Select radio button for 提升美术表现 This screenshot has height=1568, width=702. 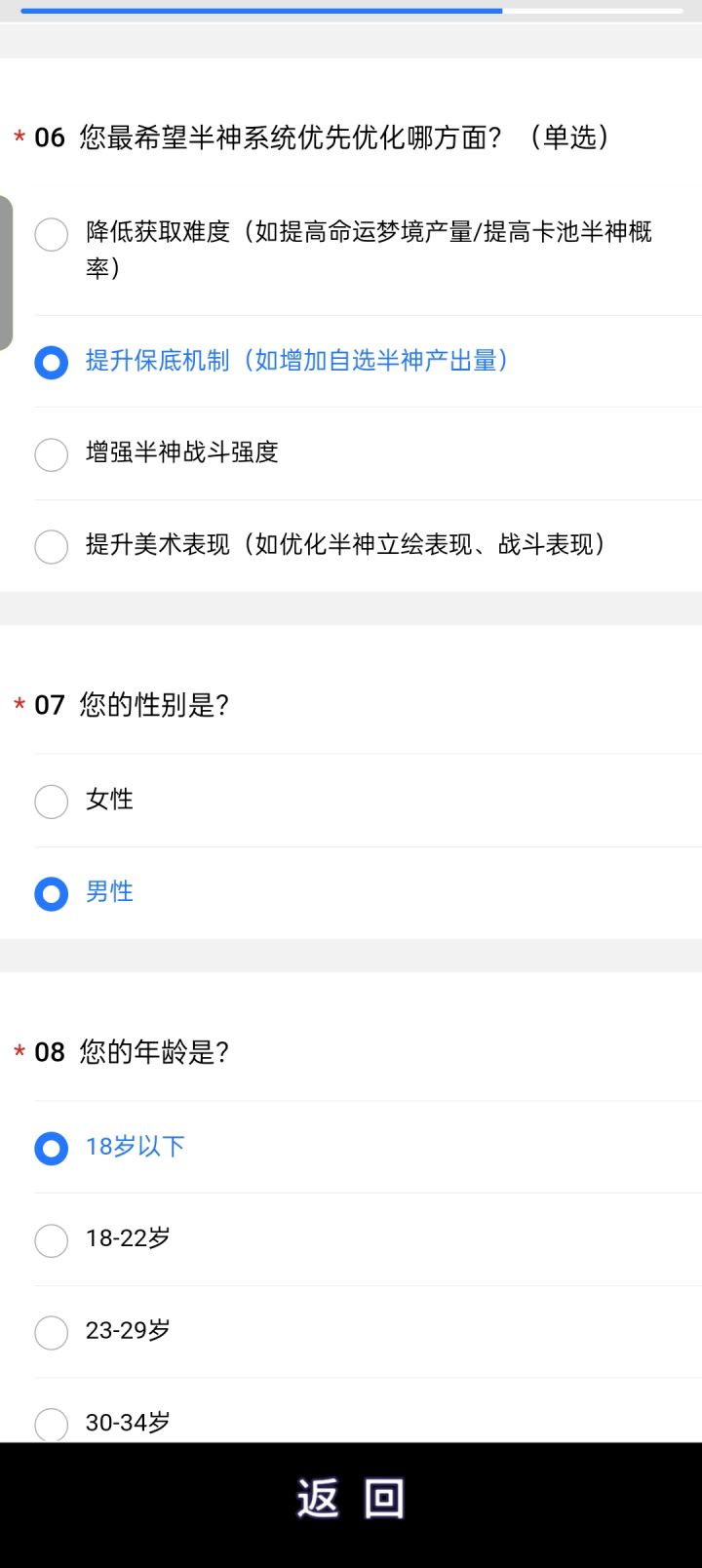tap(51, 546)
